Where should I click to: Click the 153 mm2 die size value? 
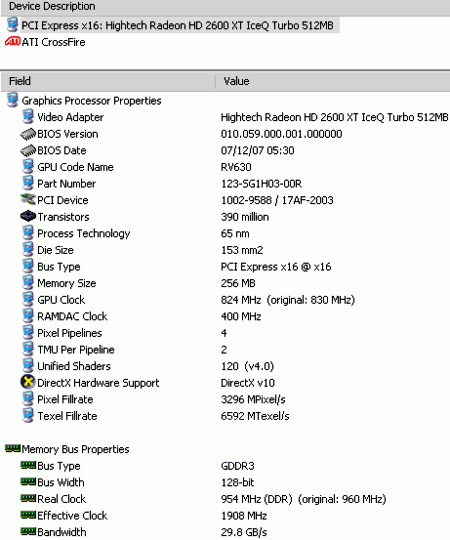(242, 250)
